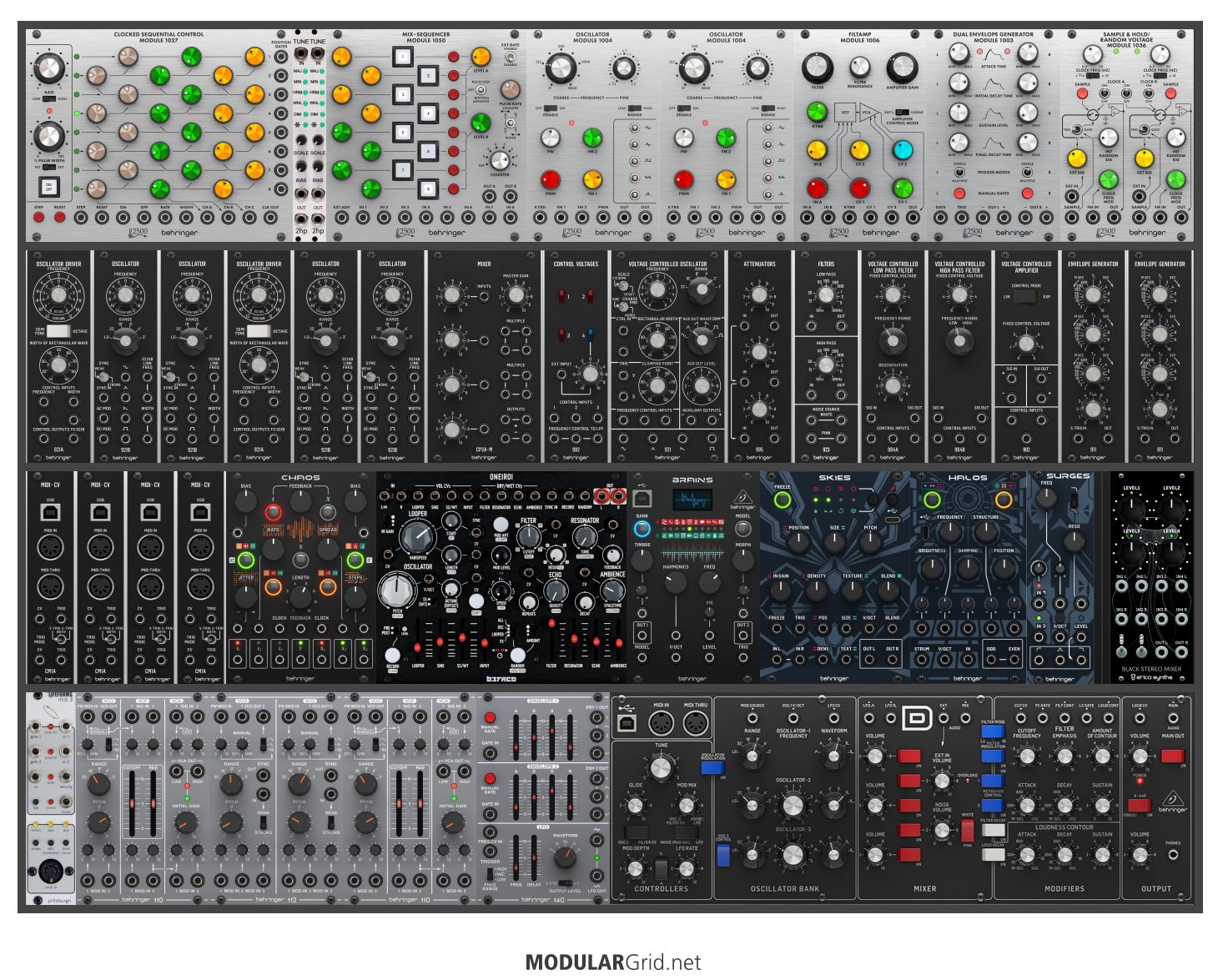Push square button 5 on Mix-Sequencer 1050
This screenshot has height=980, width=1228.
pos(404,132)
